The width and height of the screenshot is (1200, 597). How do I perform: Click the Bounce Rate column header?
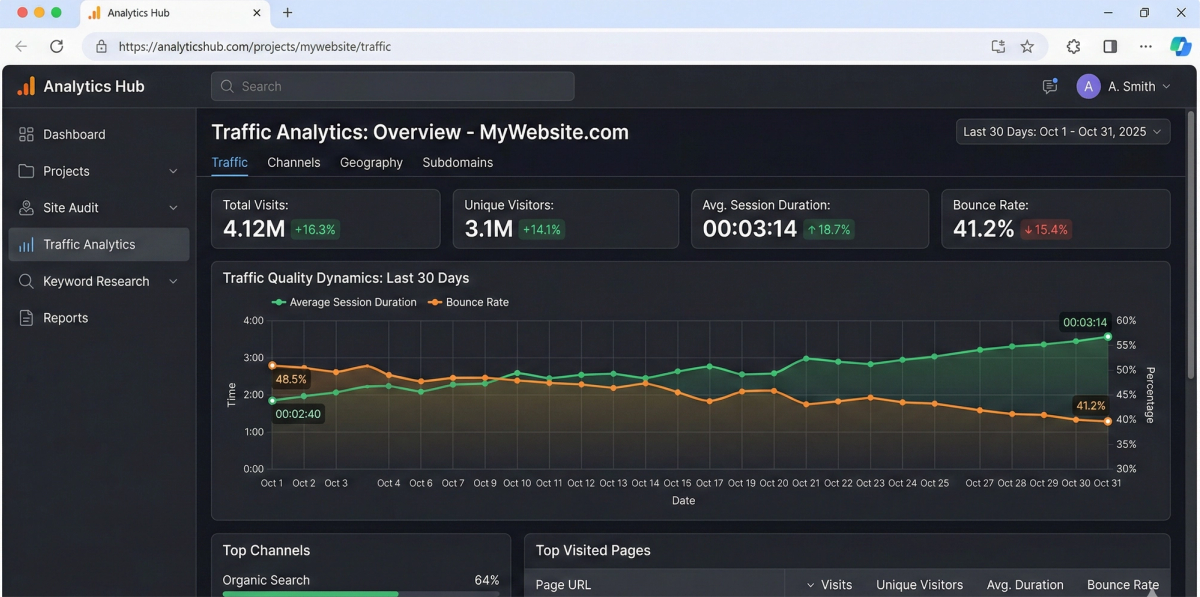(x=1123, y=585)
